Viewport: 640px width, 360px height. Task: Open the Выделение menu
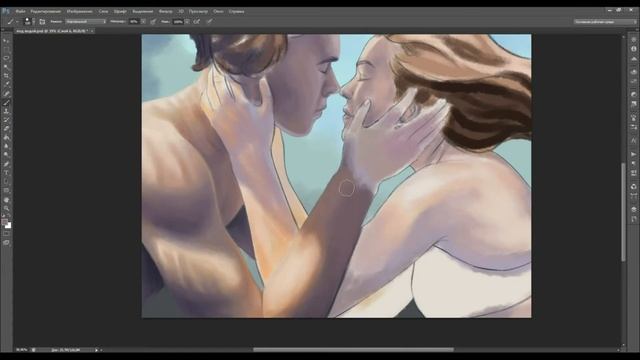click(x=142, y=11)
